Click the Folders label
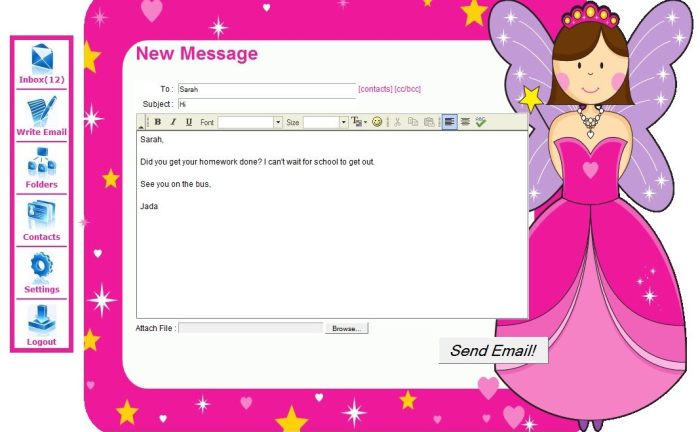The width and height of the screenshot is (700, 432). pos(42,185)
